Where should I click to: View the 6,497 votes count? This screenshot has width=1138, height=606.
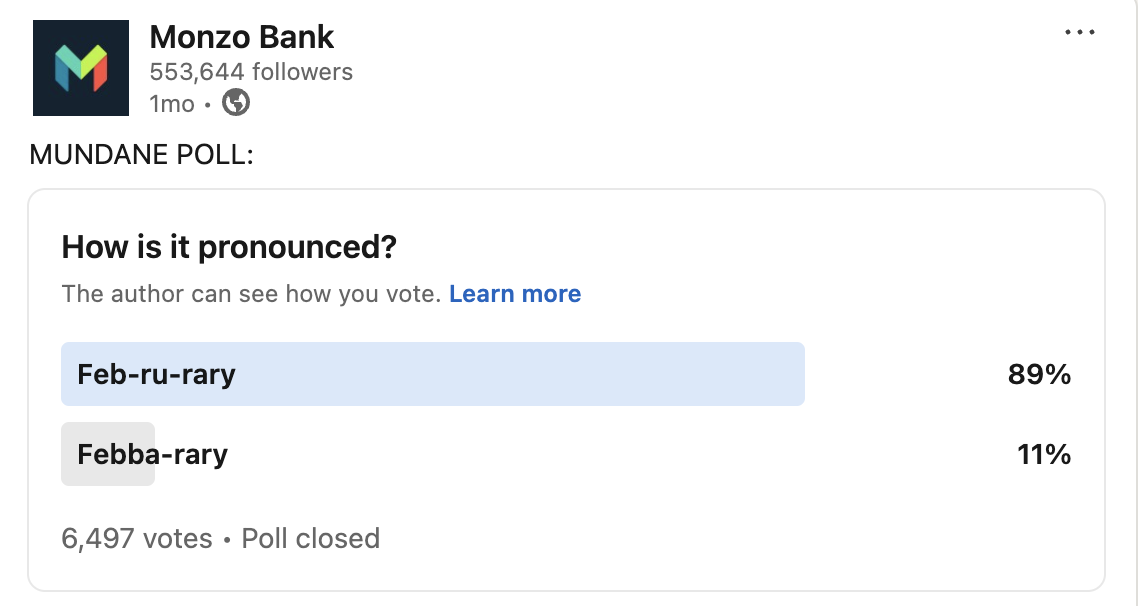pyautogui.click(x=137, y=539)
